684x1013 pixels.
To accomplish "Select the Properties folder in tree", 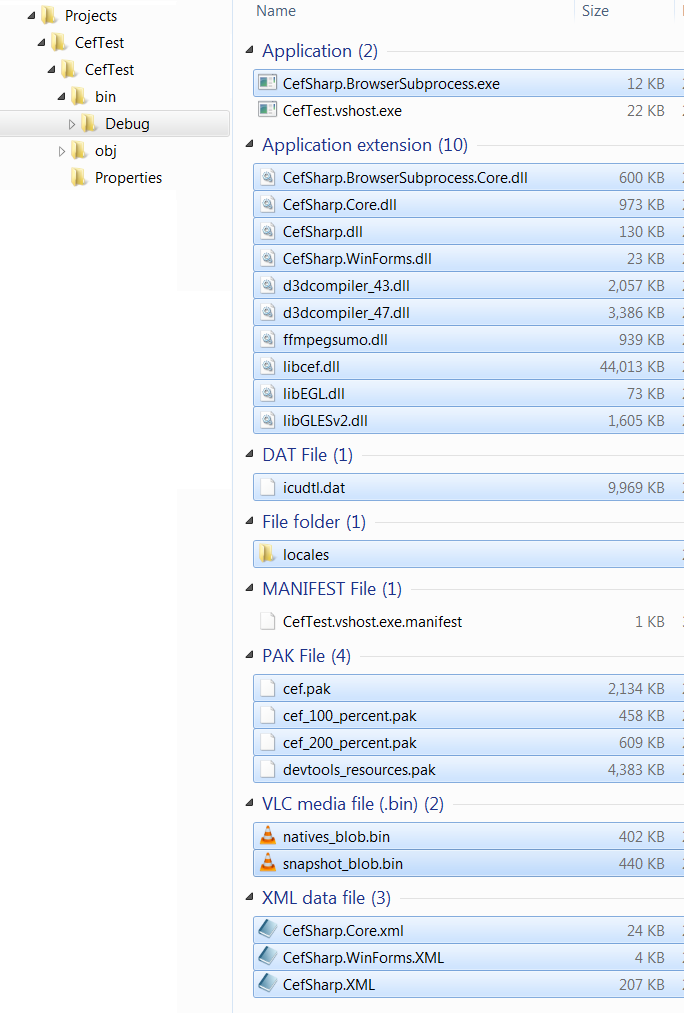I will click(129, 178).
